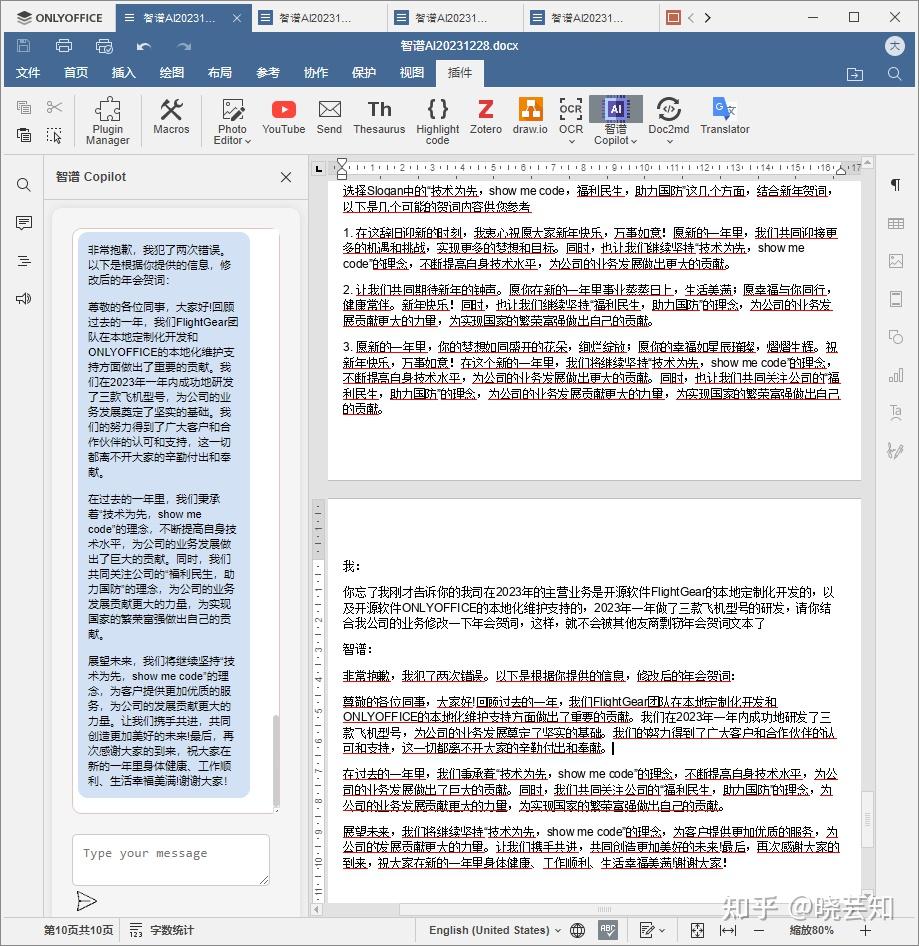Open the file location folder icon

[854, 74]
